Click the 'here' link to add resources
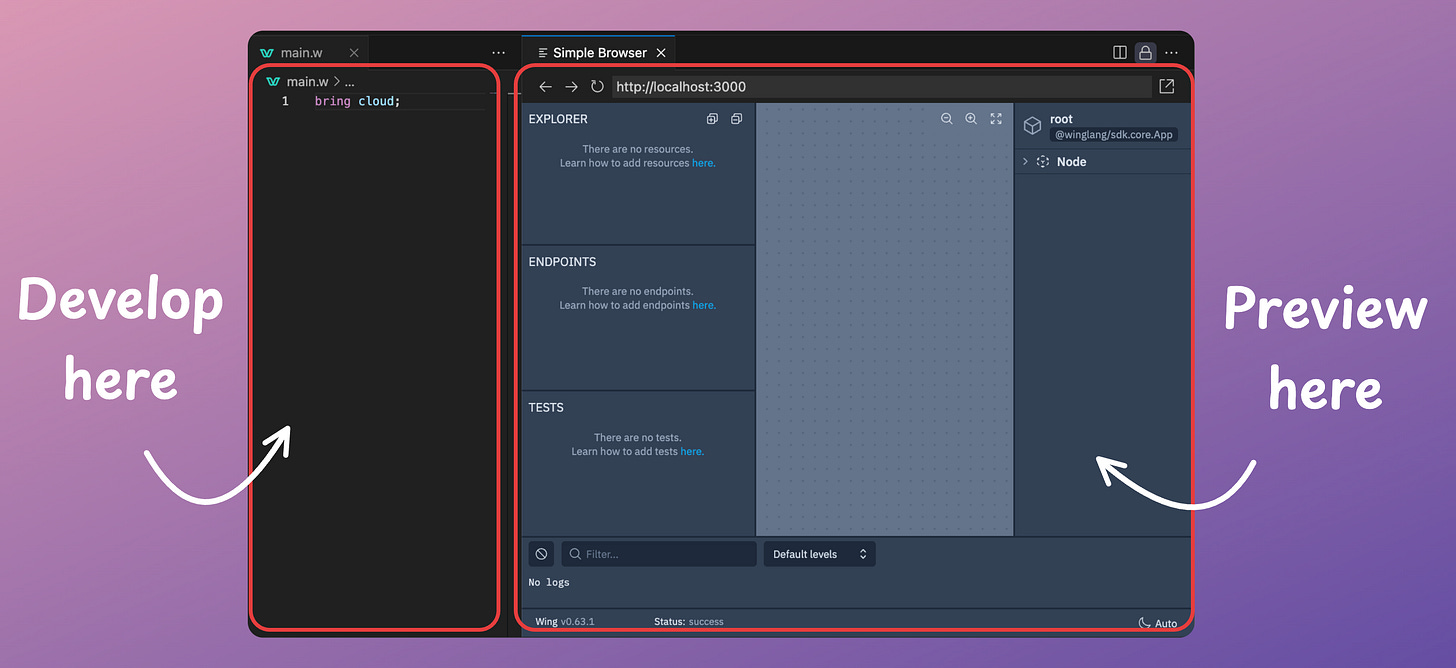The width and height of the screenshot is (1456, 668). pyautogui.click(x=703, y=162)
